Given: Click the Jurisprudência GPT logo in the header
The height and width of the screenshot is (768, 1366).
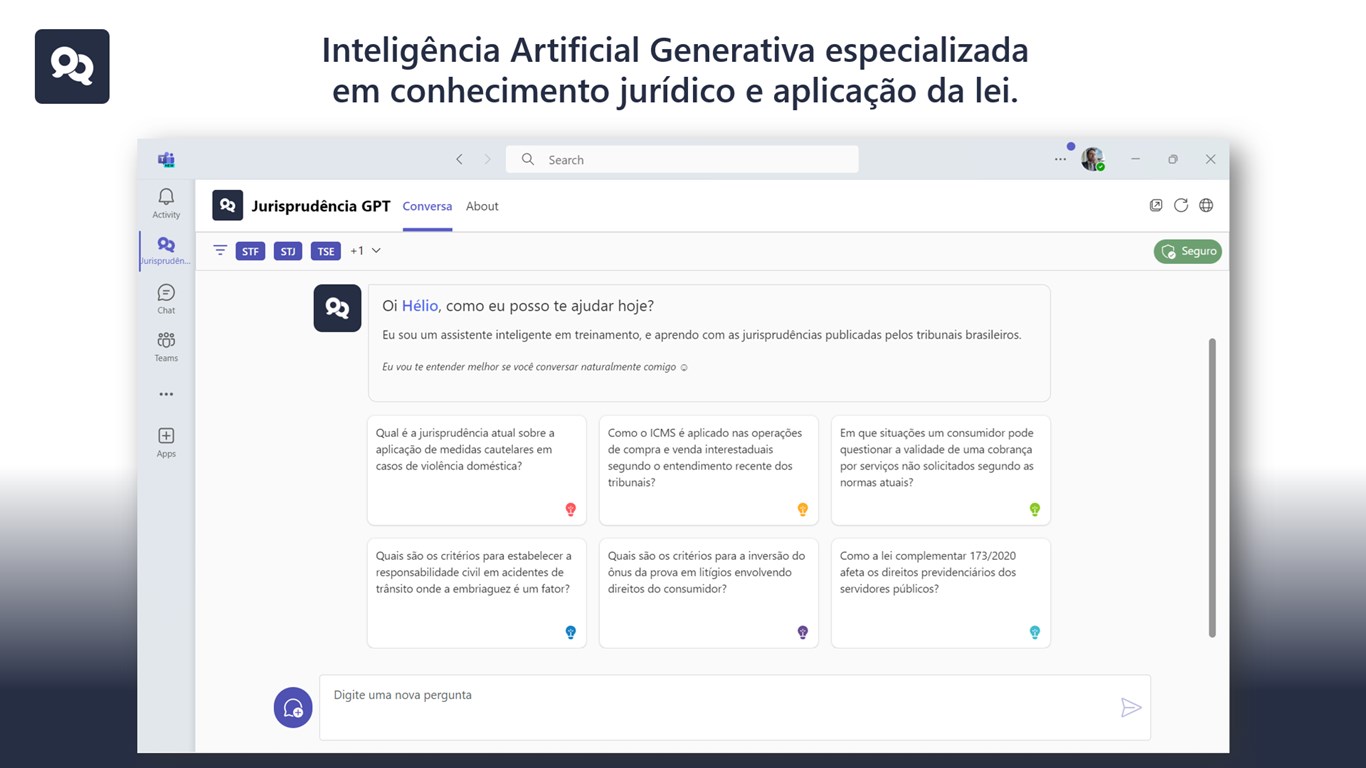Looking at the screenshot, I should (227, 205).
